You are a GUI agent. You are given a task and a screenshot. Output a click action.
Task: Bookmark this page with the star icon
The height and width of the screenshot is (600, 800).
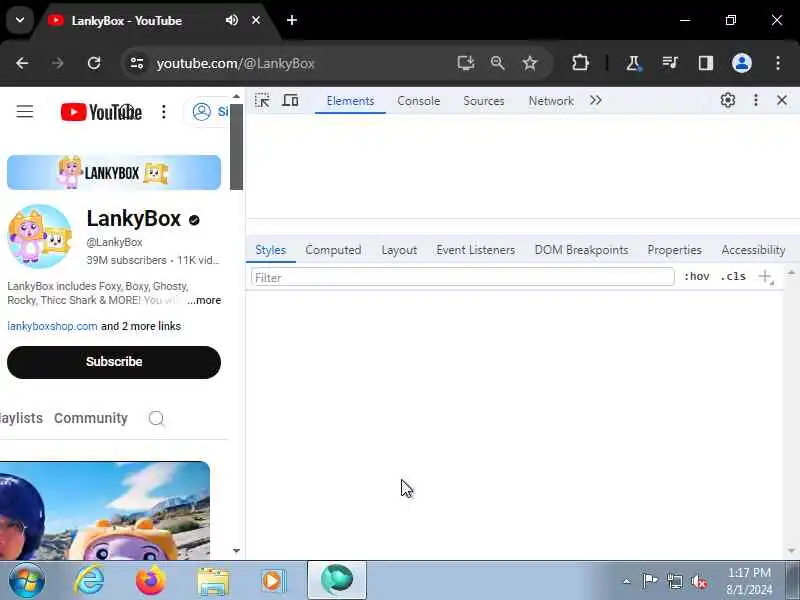[530, 63]
